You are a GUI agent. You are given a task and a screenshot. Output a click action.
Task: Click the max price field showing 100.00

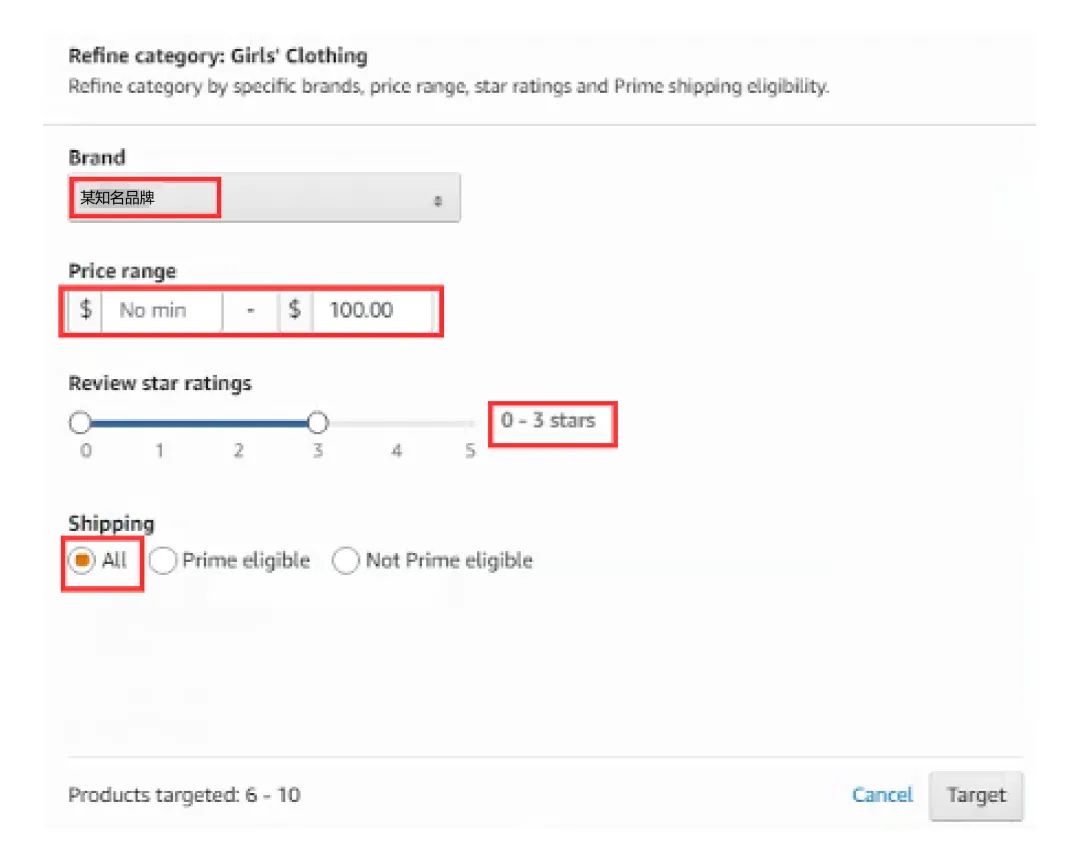pyautogui.click(x=370, y=310)
